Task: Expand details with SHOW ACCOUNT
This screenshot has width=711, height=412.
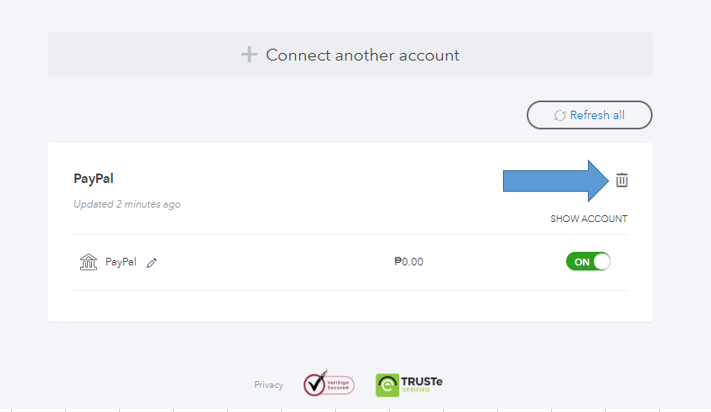Action: coord(589,219)
